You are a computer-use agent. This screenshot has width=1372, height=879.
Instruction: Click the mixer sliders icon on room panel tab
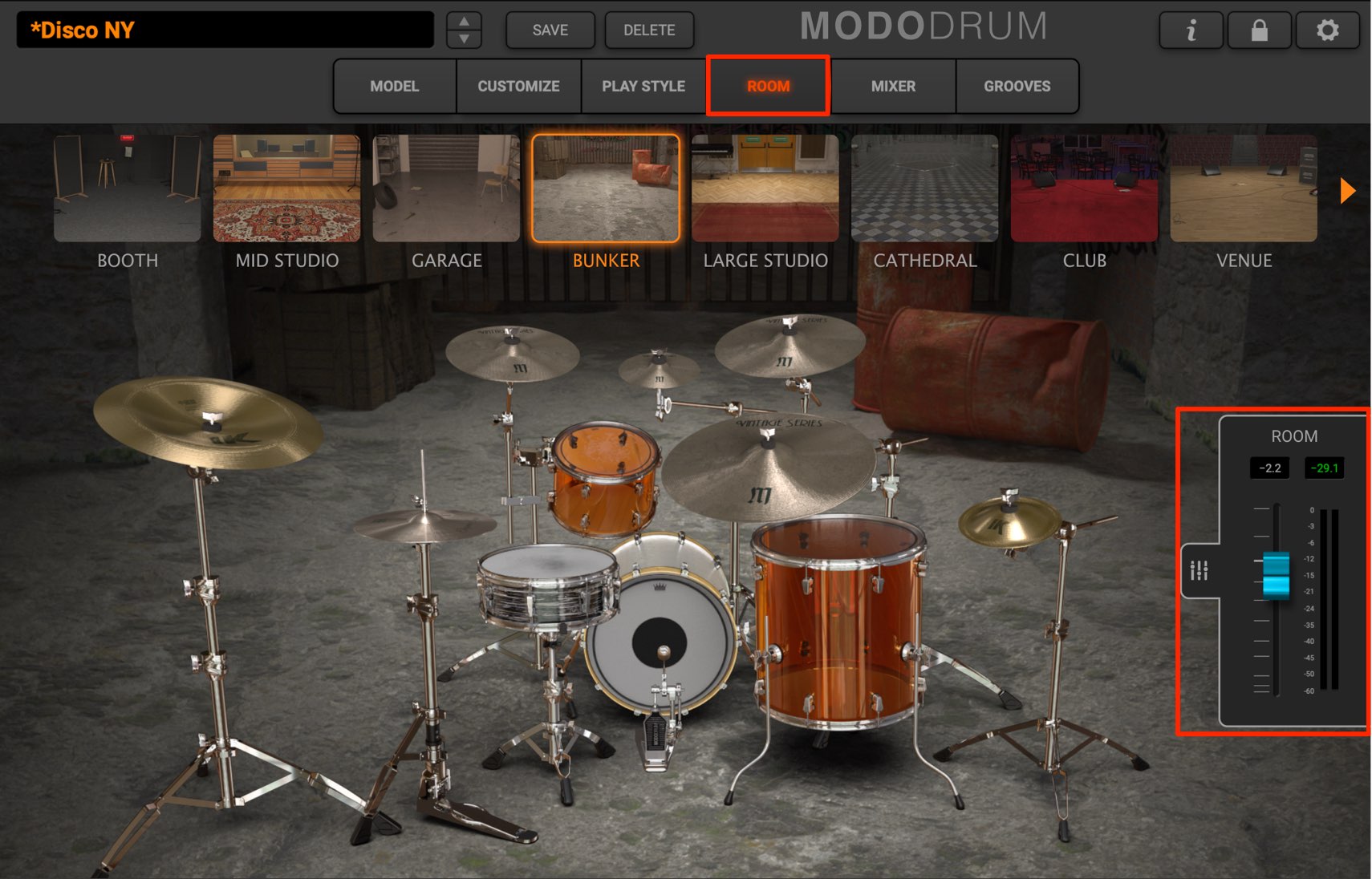[x=1199, y=571]
